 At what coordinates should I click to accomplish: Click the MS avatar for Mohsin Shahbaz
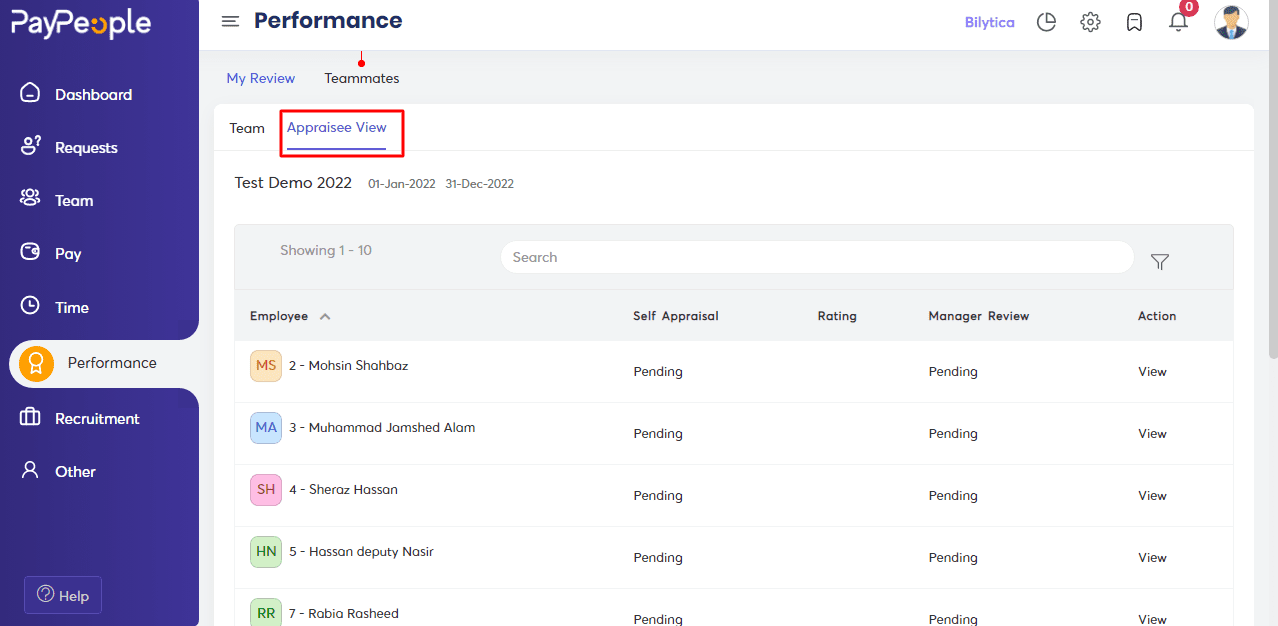(266, 366)
